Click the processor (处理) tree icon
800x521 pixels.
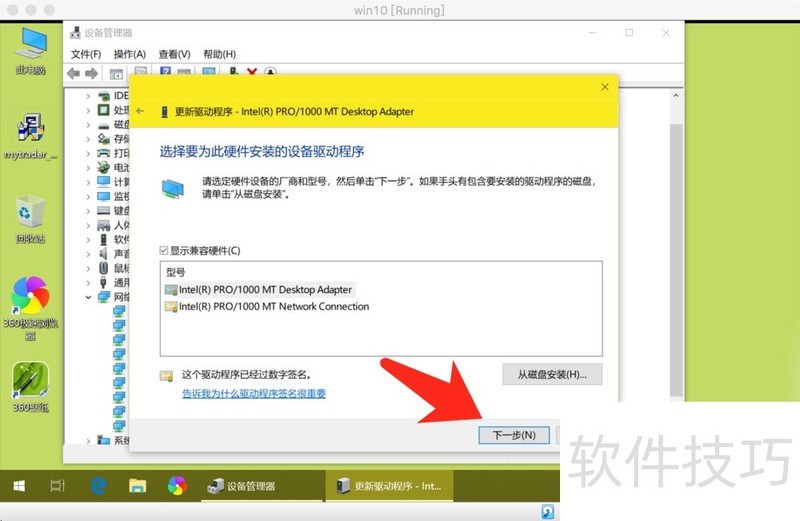coord(104,110)
